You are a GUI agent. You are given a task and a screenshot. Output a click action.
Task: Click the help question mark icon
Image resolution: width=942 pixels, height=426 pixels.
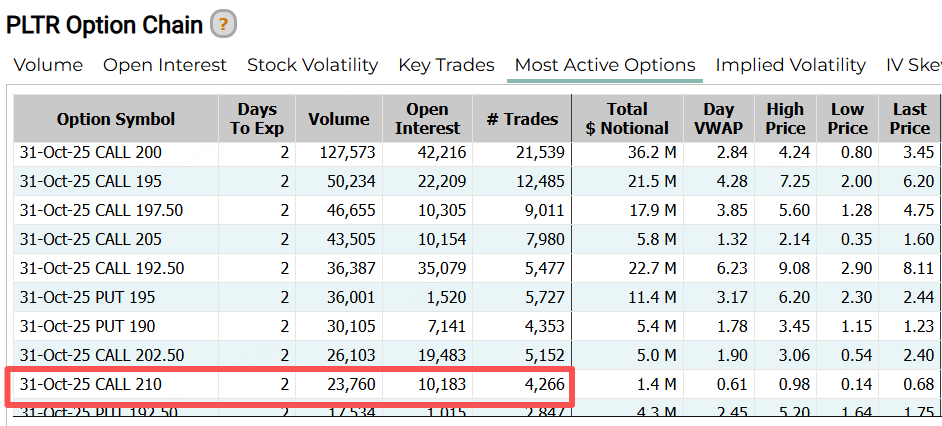[x=224, y=24]
